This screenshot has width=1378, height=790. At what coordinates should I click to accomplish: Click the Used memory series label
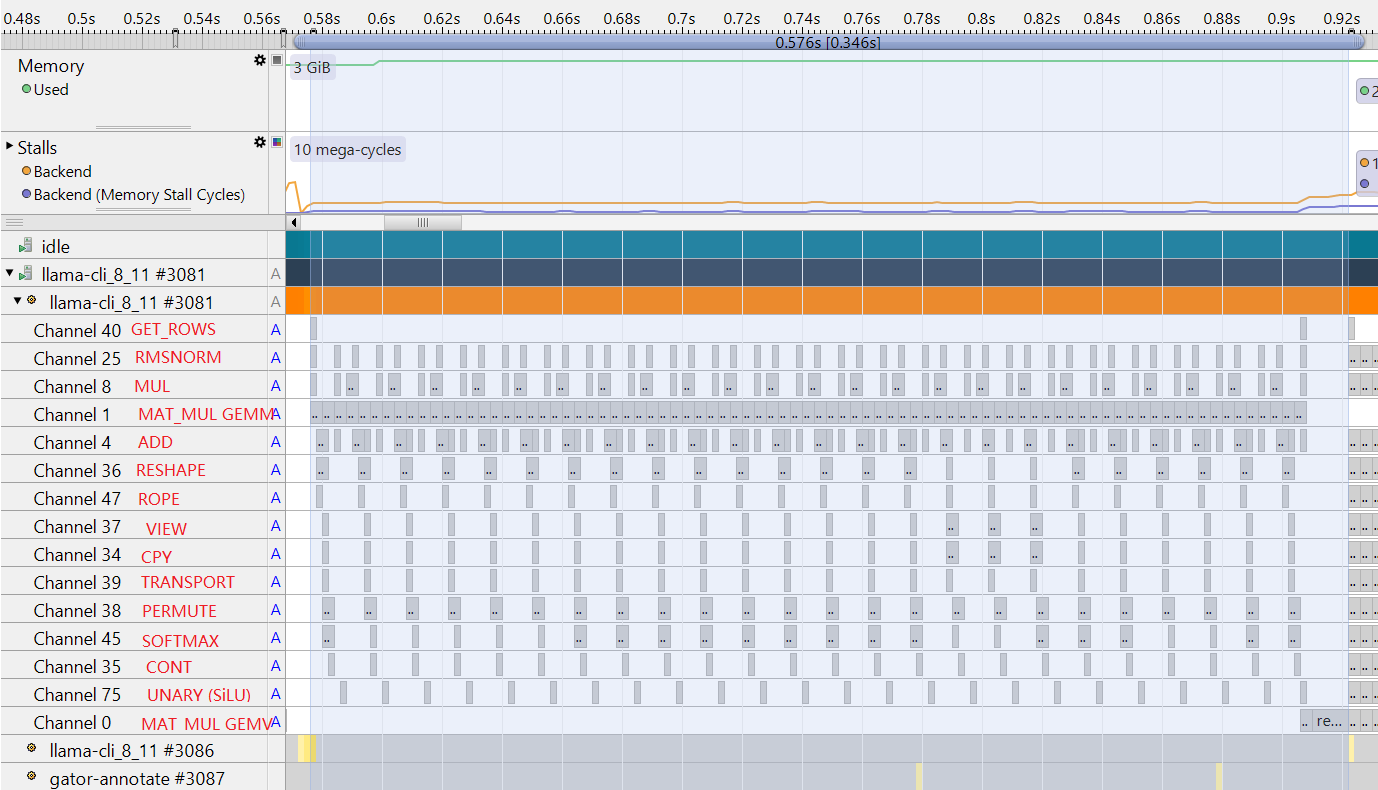point(51,89)
